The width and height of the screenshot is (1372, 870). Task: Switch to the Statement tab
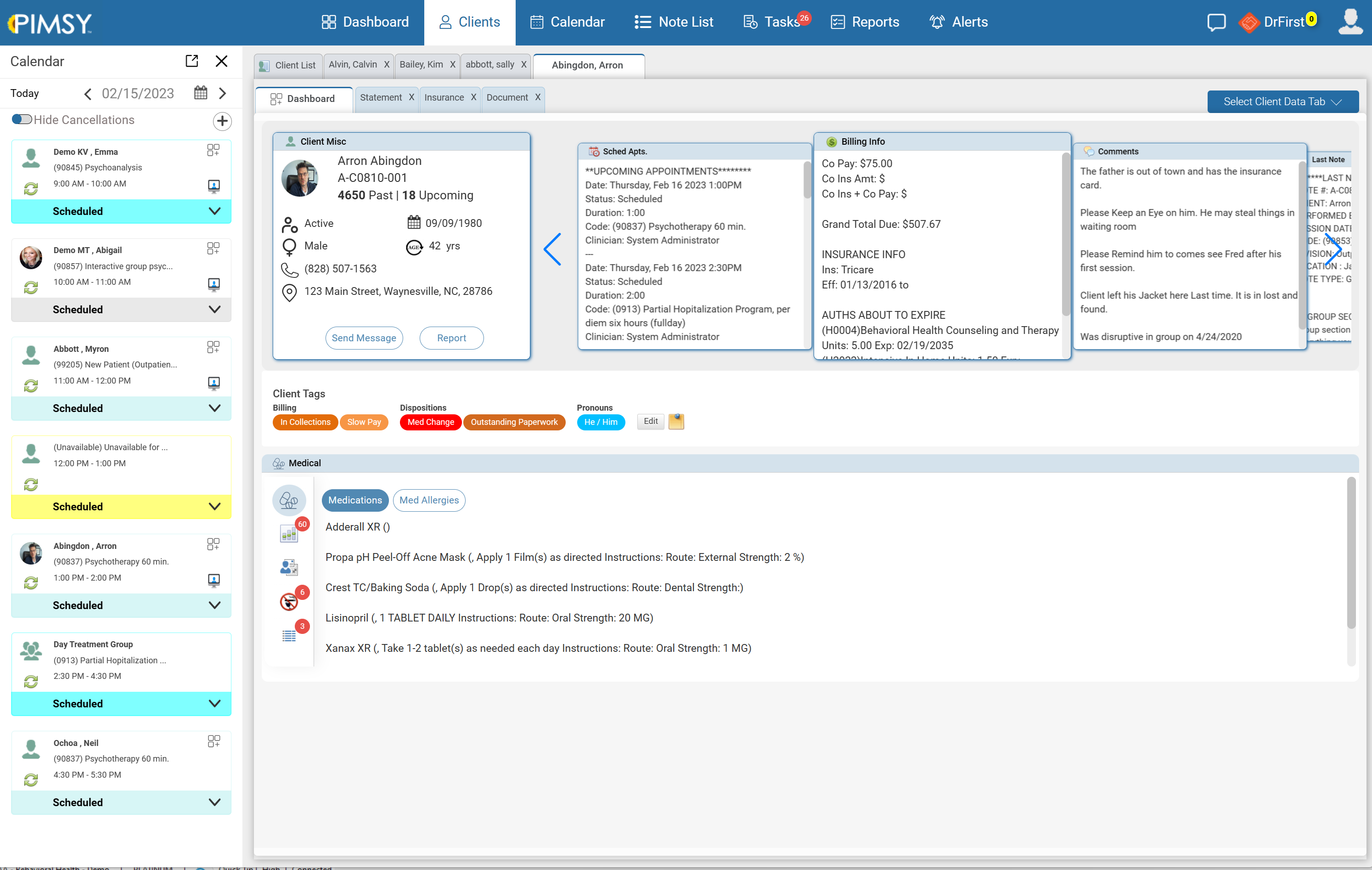coord(381,97)
